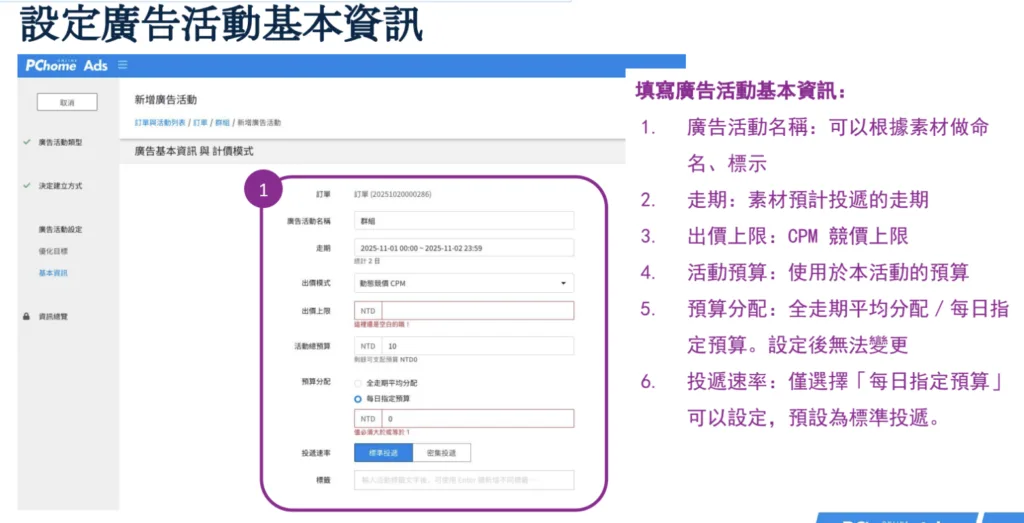Screen dimensions: 1024x523
Task: Click the lock icon next to 資訊總覽
Action: tap(26, 316)
